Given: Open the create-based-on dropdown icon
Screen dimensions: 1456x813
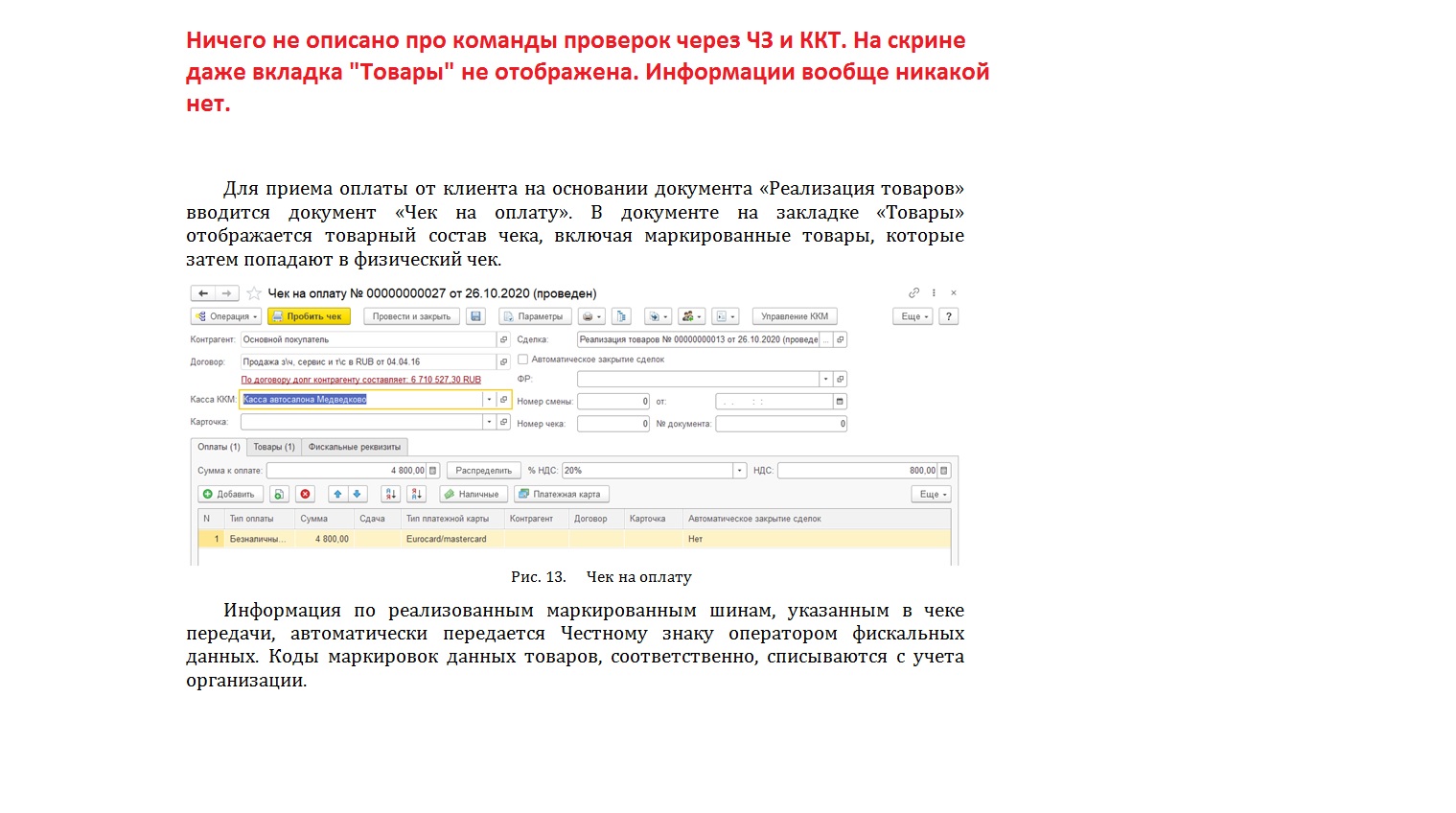Looking at the screenshot, I should pos(658,316).
